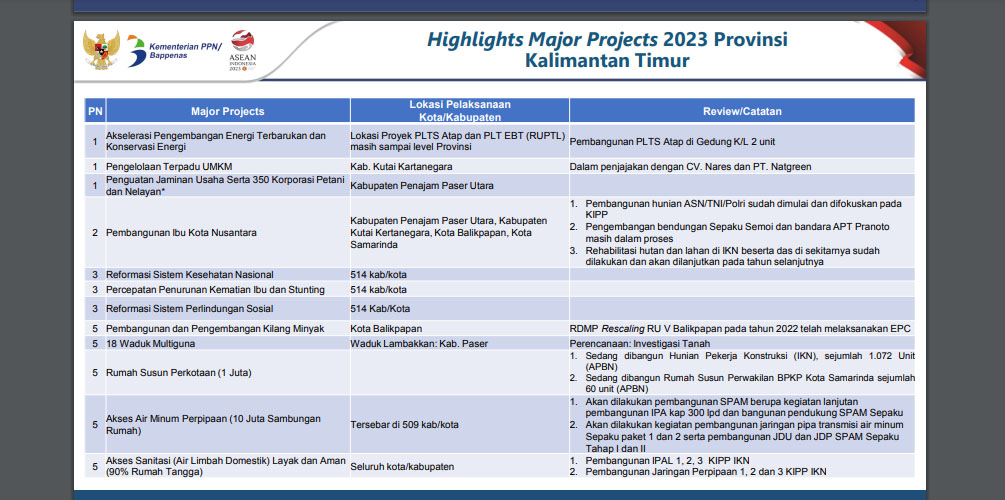Click '514 kab/kota' beside Percepatan Penurunan Kematian
This screenshot has height=500, width=1005.
coord(459,290)
